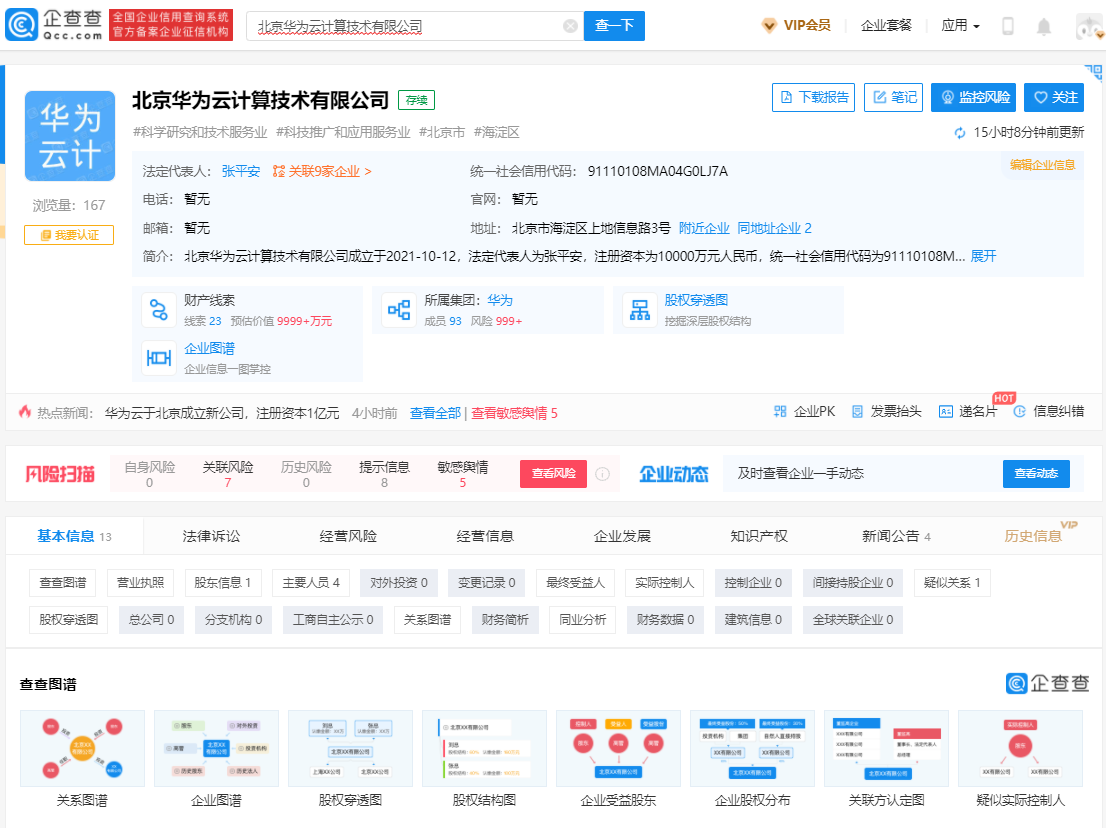
Task: Switch to the 法律诉讼 tab
Action: coord(211,536)
